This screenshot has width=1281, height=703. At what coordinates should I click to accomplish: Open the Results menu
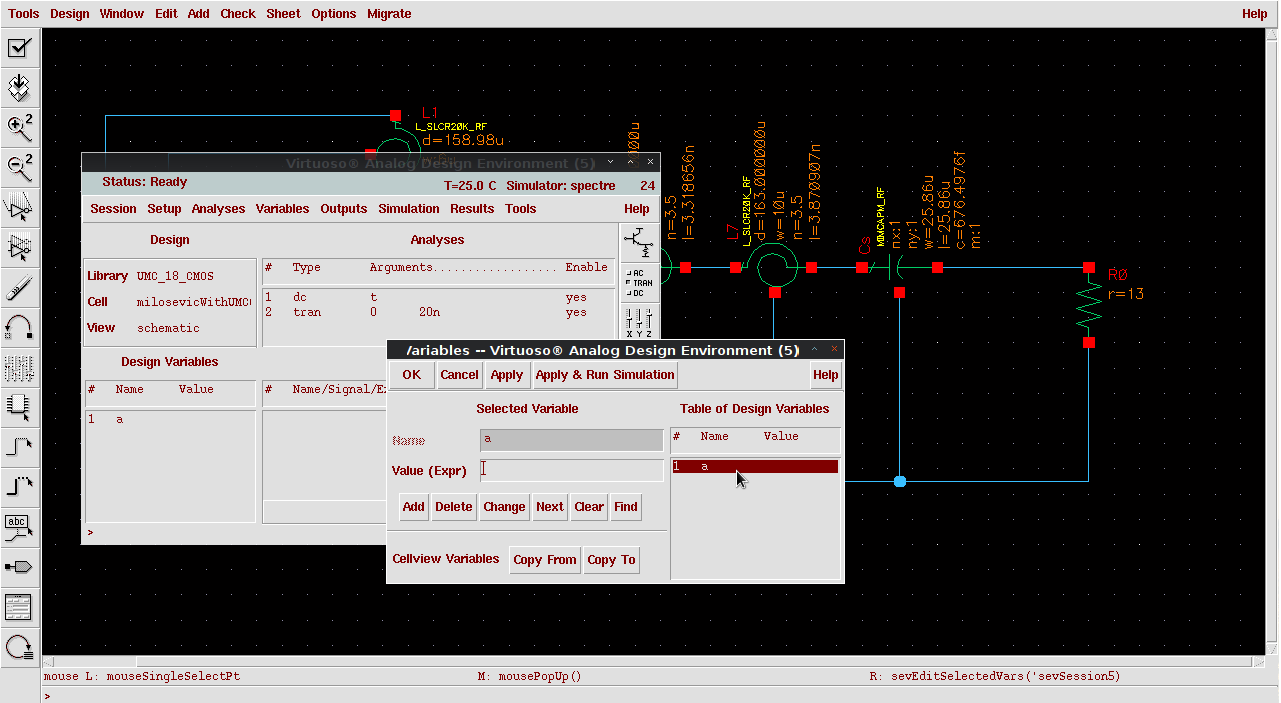click(472, 209)
